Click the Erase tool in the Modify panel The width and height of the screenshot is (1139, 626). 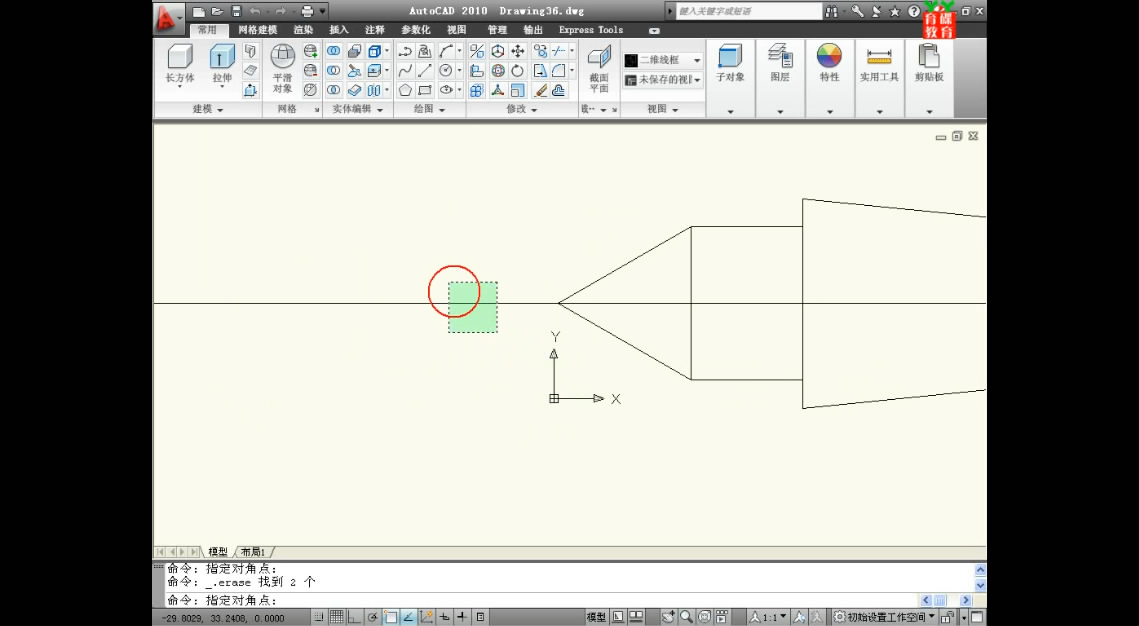540,90
